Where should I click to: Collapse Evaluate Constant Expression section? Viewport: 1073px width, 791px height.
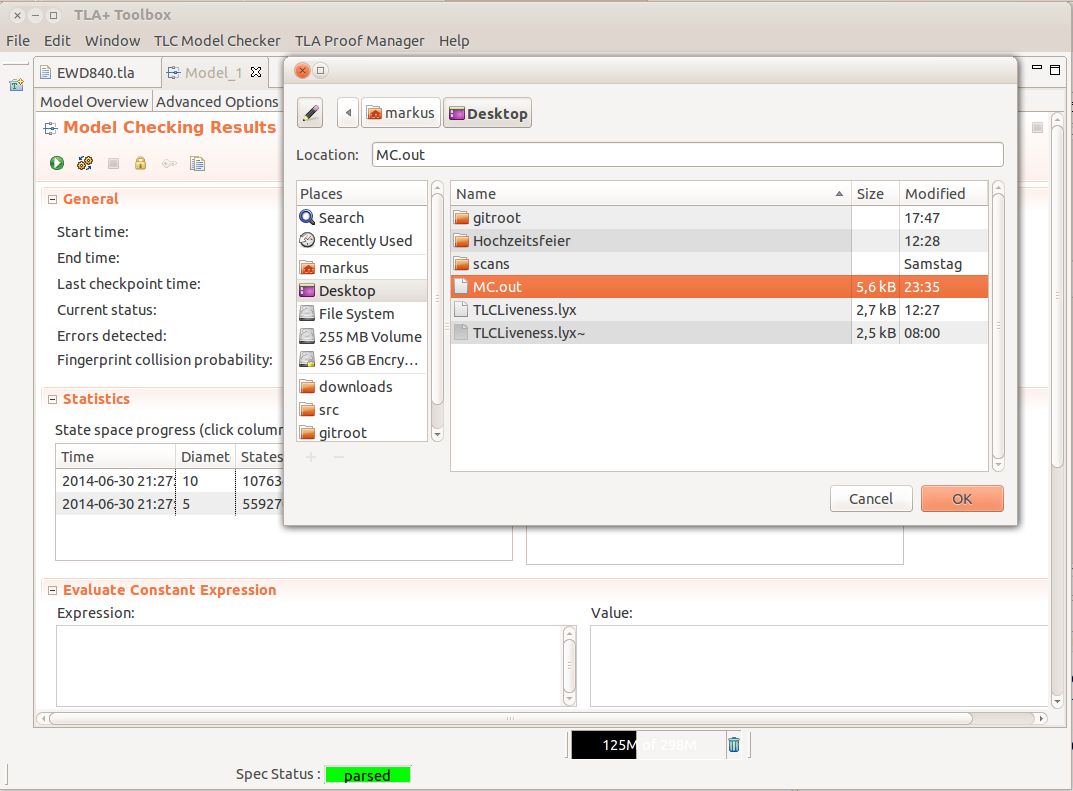pyautogui.click(x=52, y=590)
